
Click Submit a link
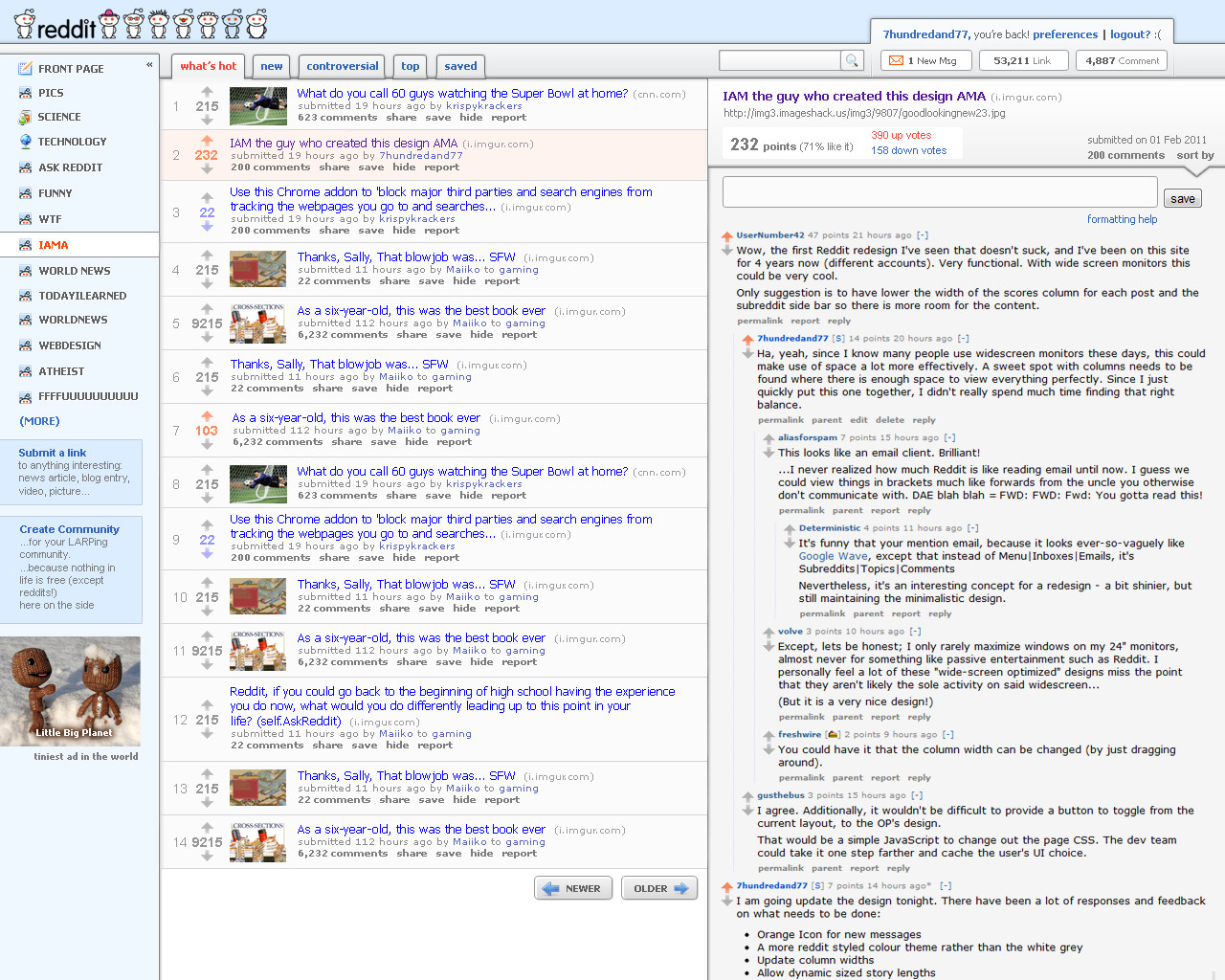click(x=53, y=453)
